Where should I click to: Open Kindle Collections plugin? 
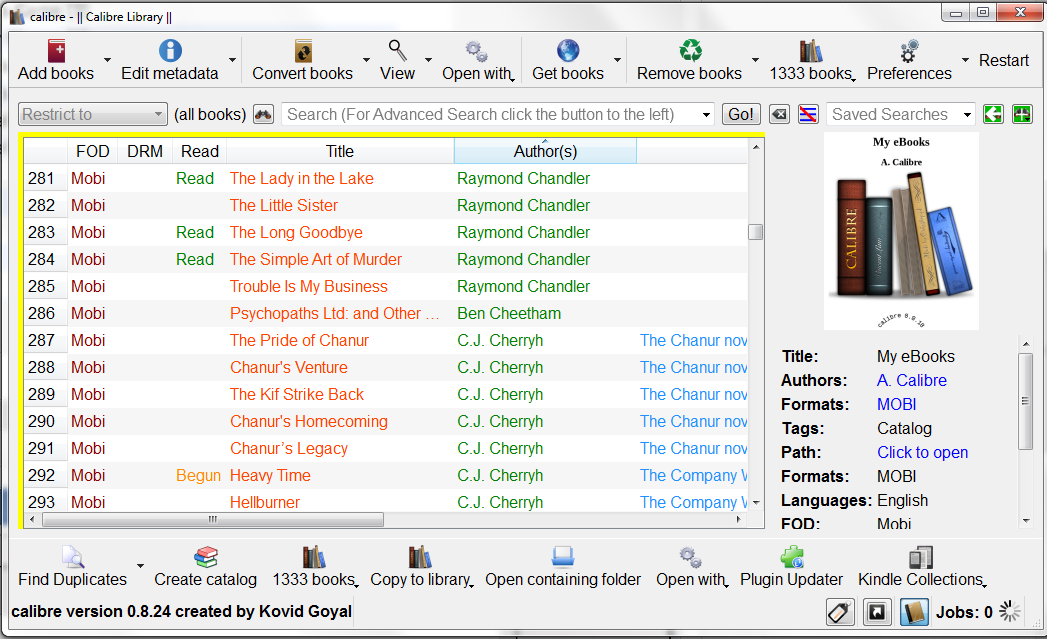click(921, 567)
